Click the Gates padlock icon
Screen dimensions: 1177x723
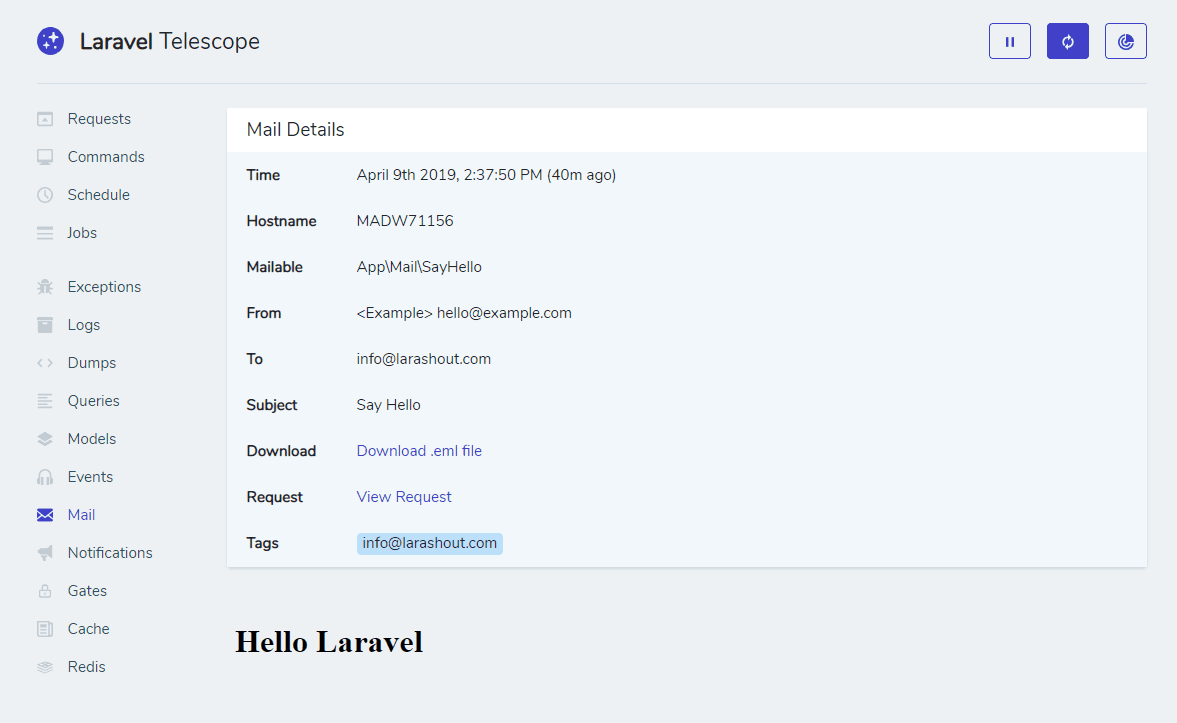click(44, 590)
